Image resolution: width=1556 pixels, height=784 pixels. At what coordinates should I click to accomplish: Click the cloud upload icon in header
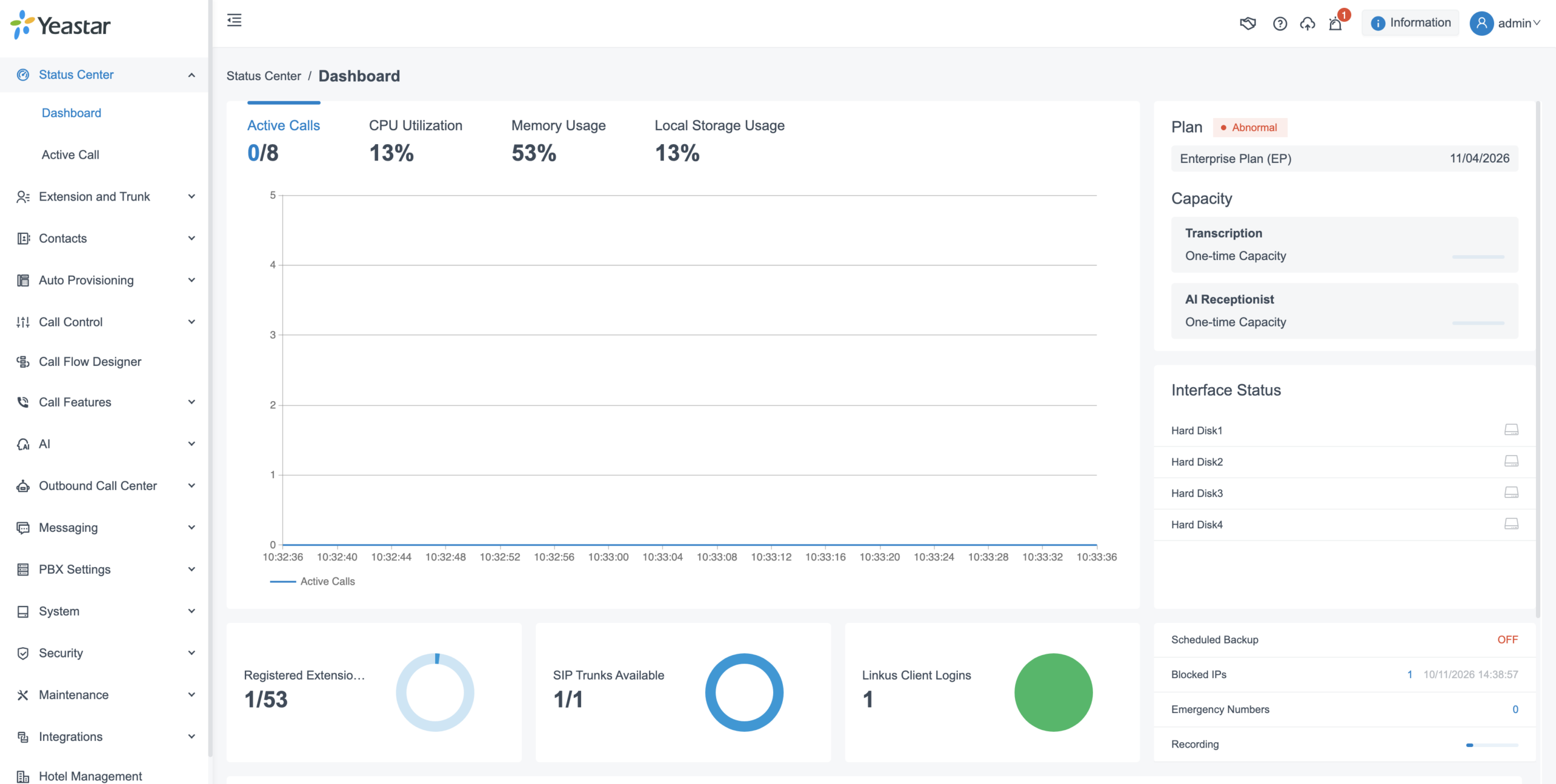coord(1307,23)
